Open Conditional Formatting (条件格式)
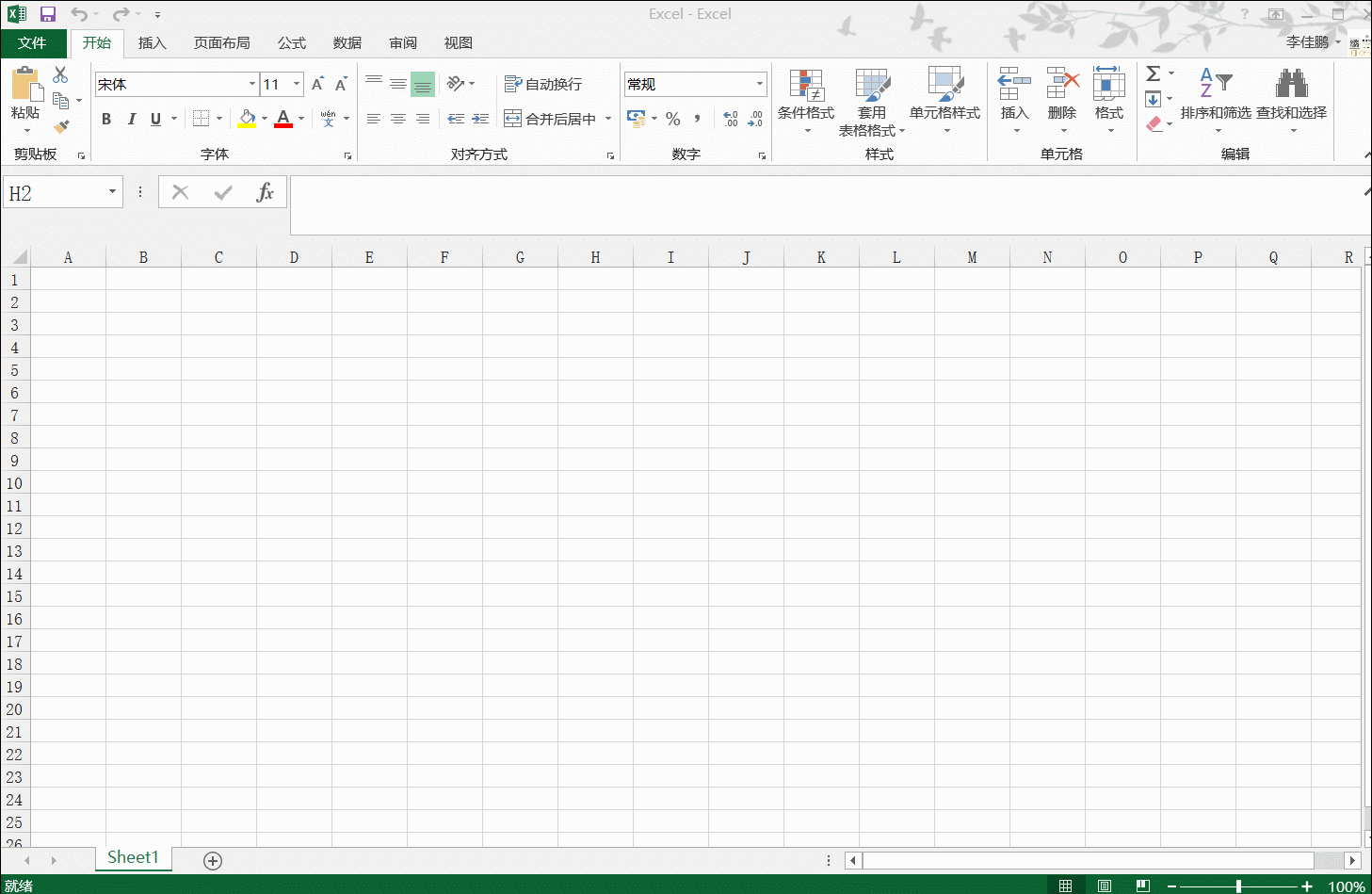 click(806, 99)
